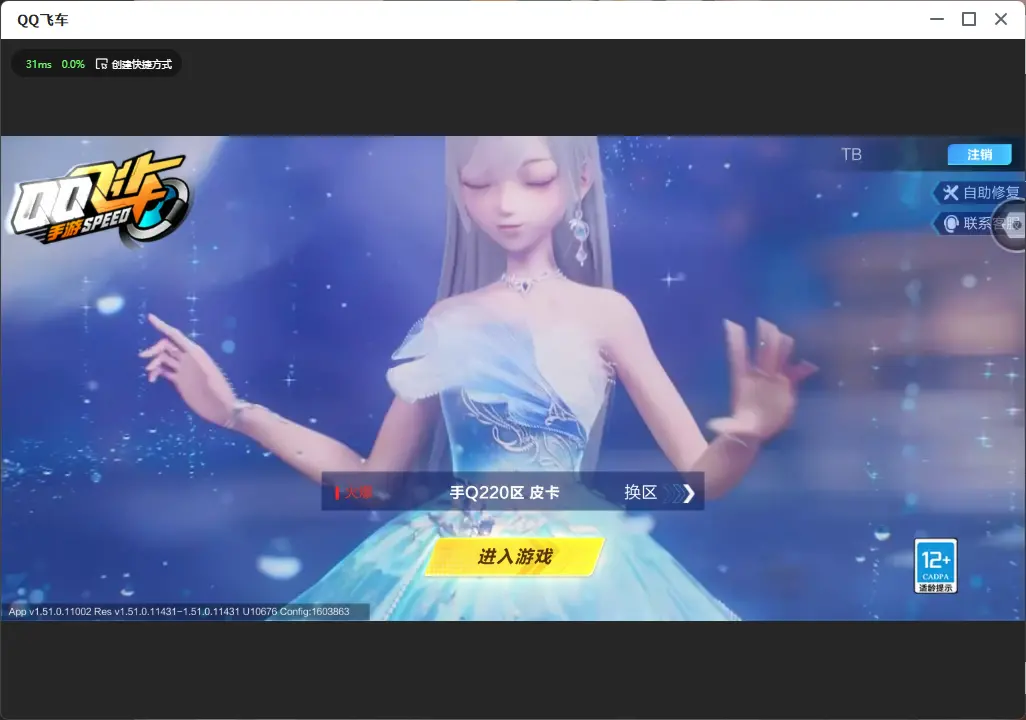Select the 手Q220区 皮卡 server name

[x=504, y=492]
